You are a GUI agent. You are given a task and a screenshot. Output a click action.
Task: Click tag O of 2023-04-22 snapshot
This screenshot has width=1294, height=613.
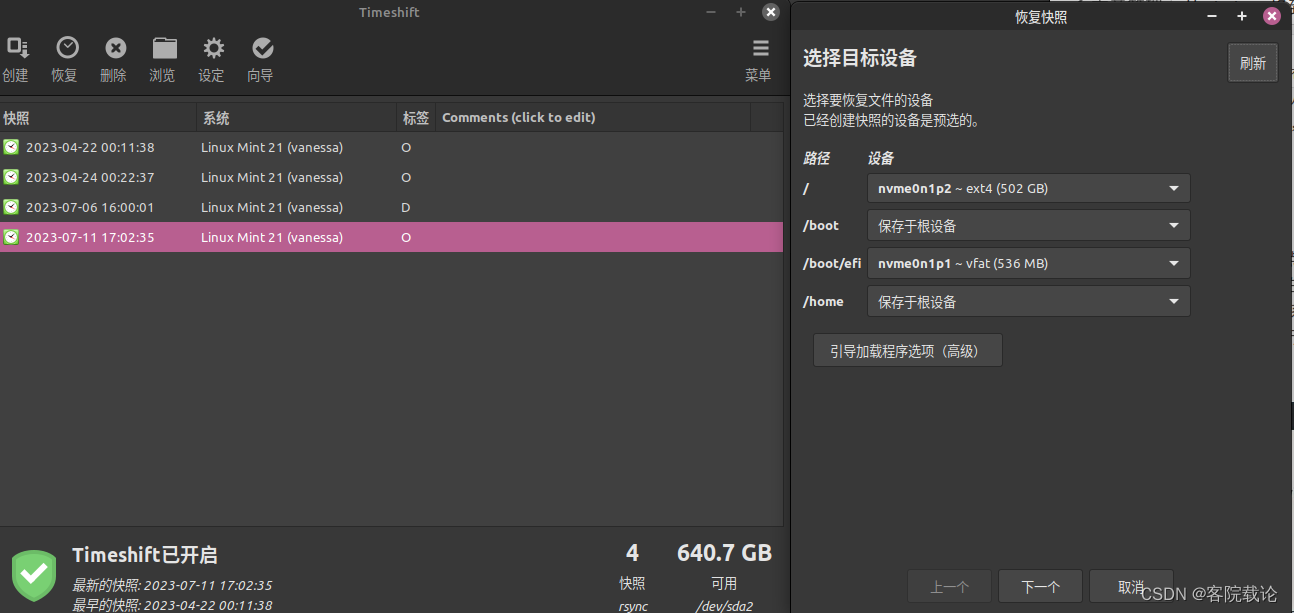[406, 147]
